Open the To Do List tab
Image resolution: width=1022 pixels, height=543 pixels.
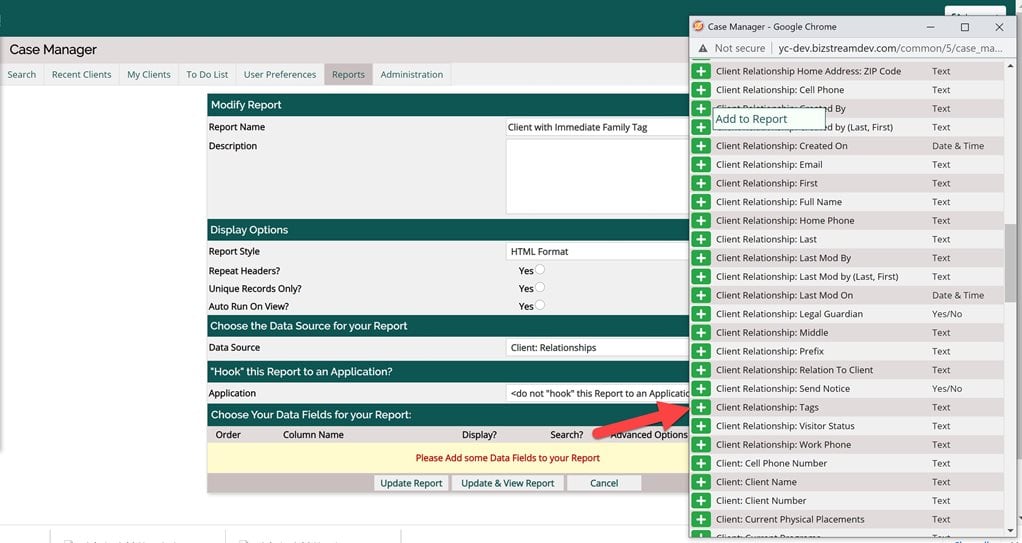pyautogui.click(x=207, y=74)
